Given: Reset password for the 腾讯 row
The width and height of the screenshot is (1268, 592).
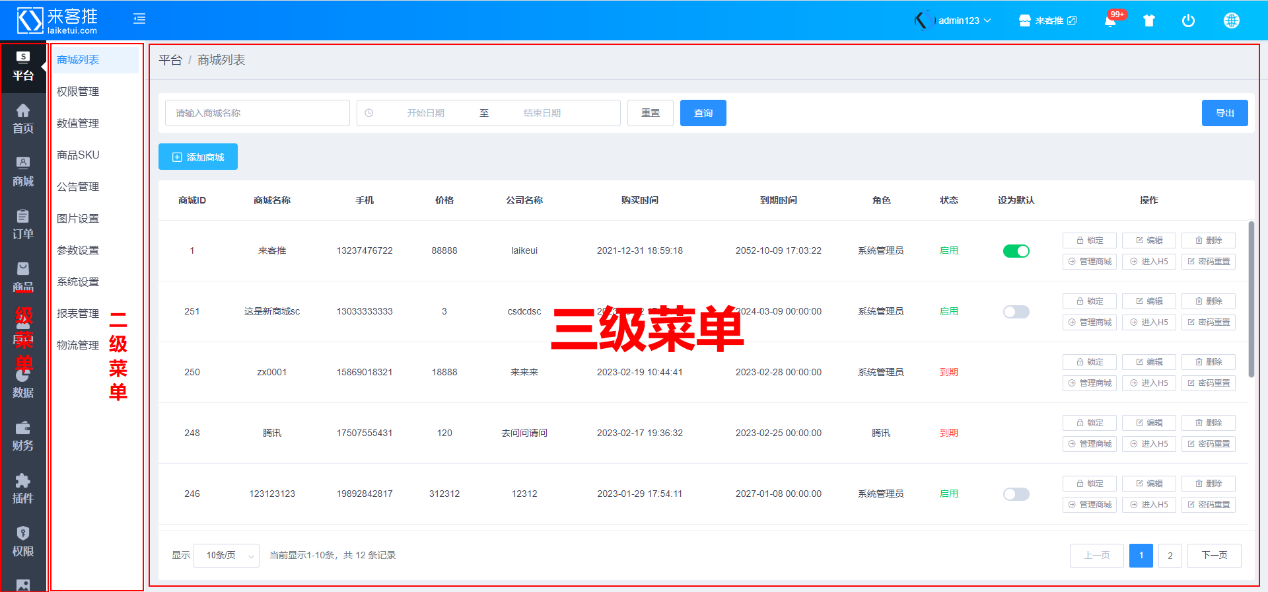Looking at the screenshot, I should 1208,444.
